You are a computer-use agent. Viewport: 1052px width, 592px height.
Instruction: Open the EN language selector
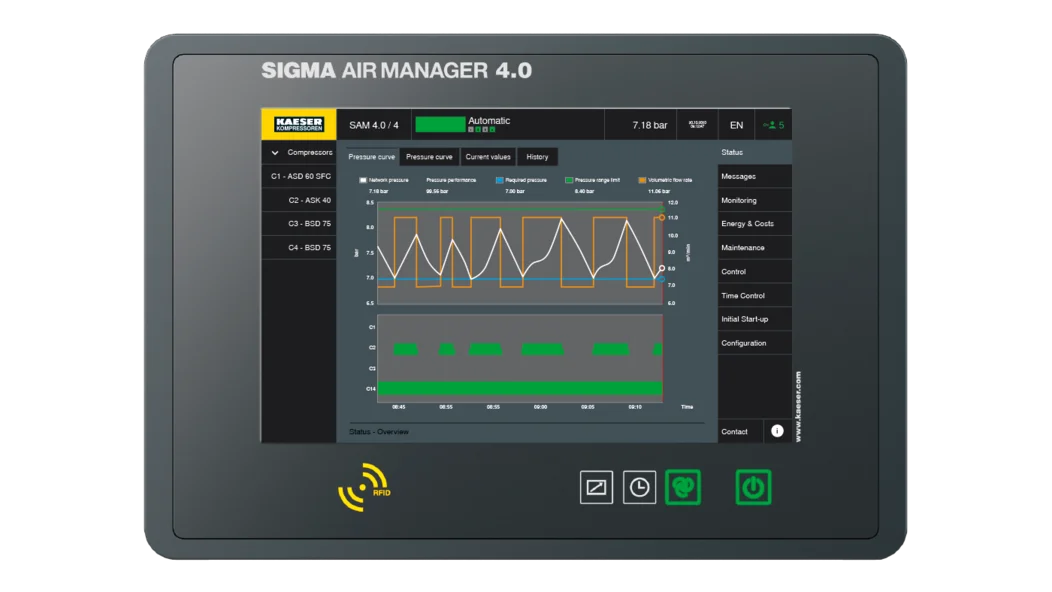pyautogui.click(x=736, y=125)
